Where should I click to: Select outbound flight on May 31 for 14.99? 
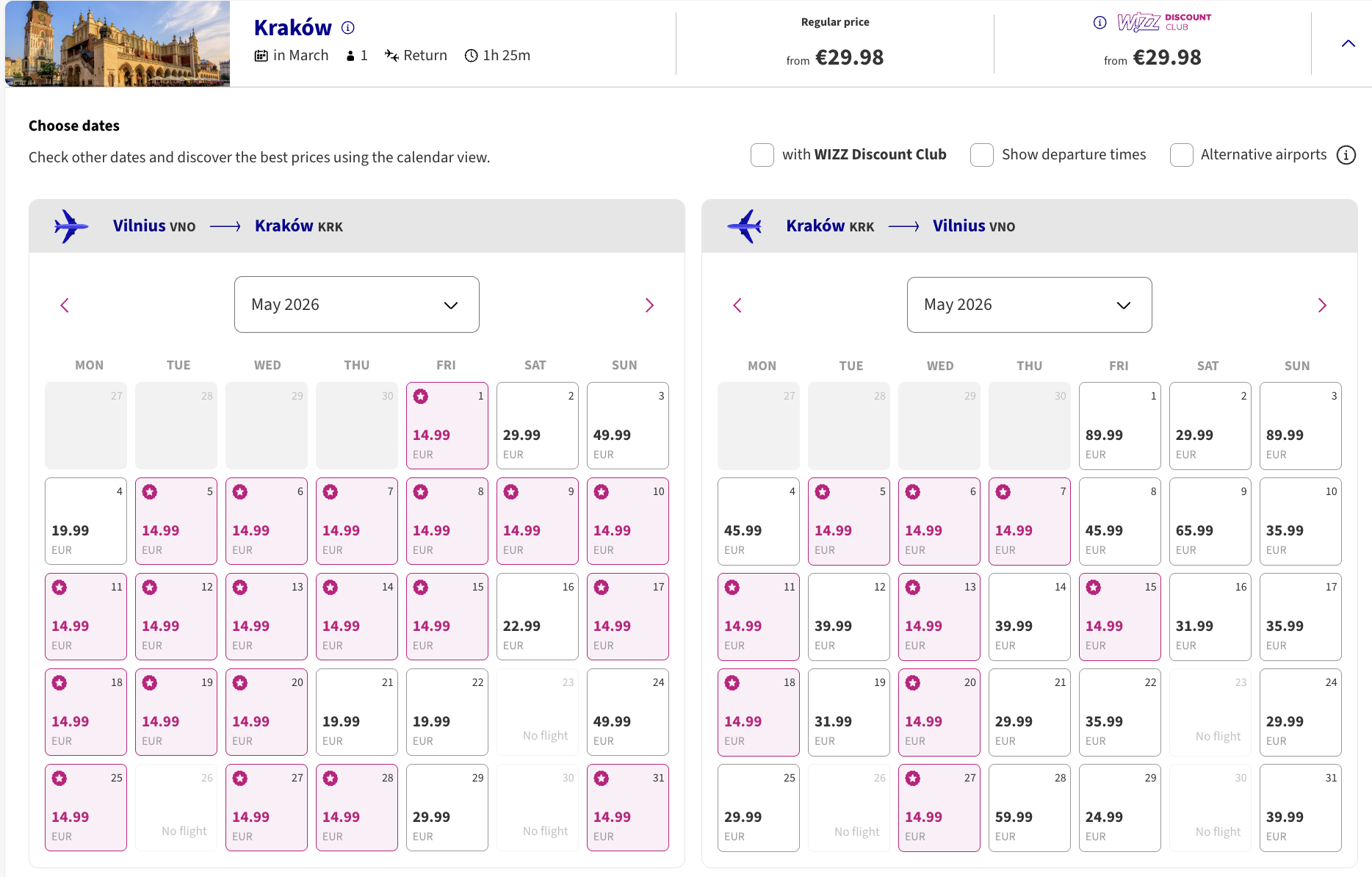coord(628,808)
